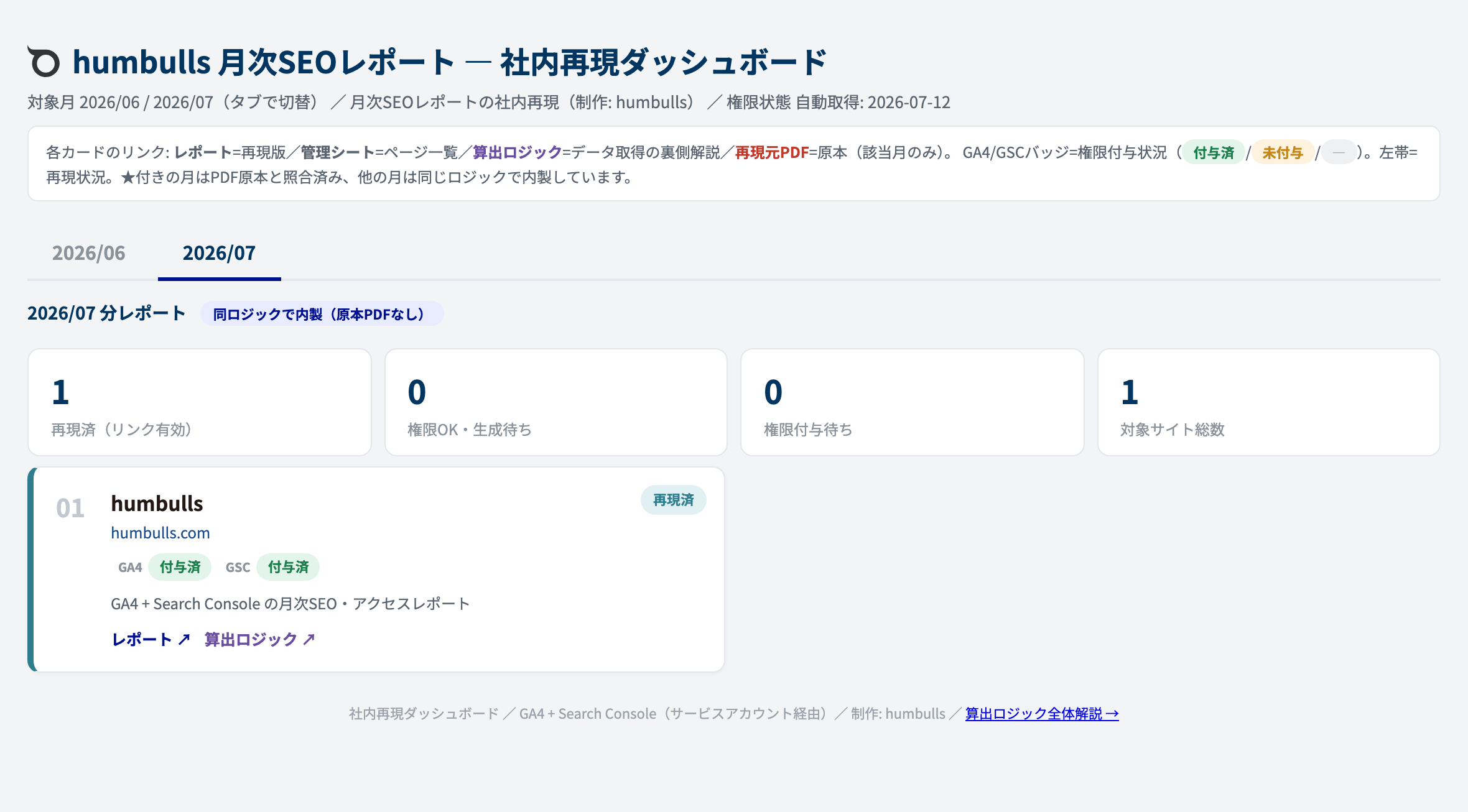
Task: Click the GA4 + Search Console description text
Action: click(x=290, y=604)
